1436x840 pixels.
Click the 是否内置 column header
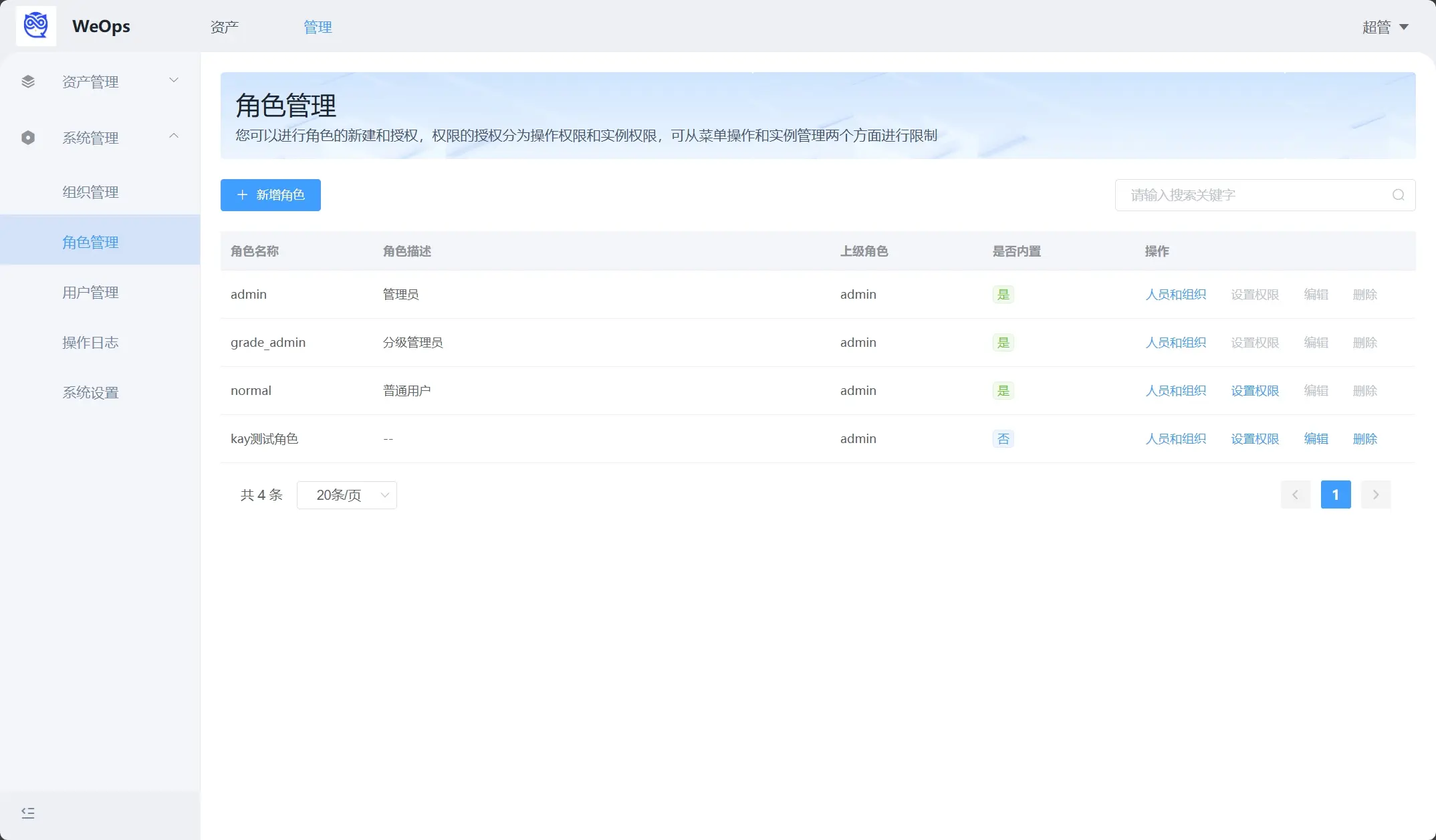click(x=1017, y=251)
